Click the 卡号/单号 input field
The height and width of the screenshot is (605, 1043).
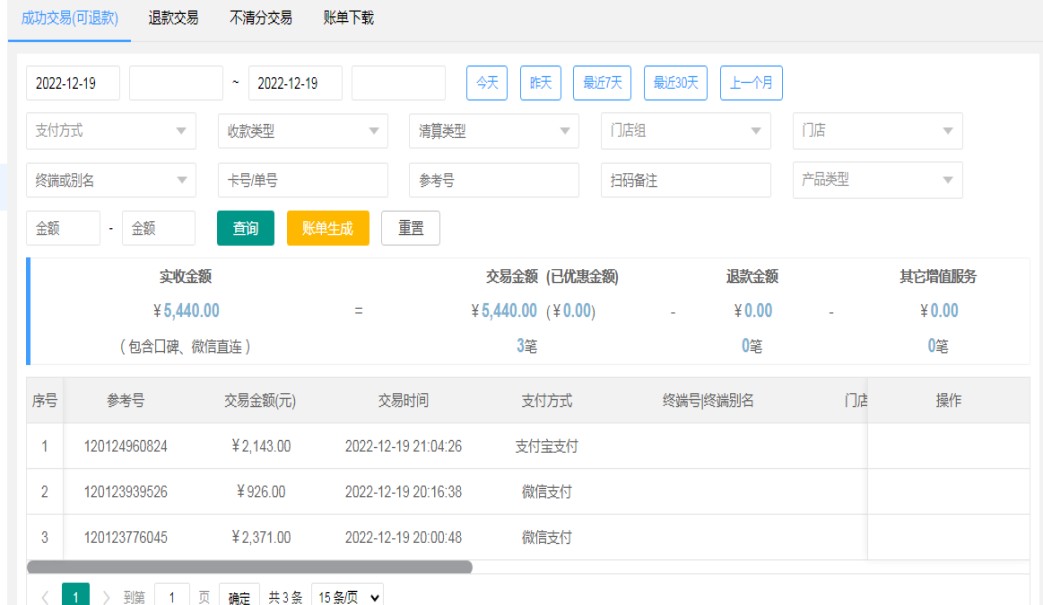click(303, 180)
